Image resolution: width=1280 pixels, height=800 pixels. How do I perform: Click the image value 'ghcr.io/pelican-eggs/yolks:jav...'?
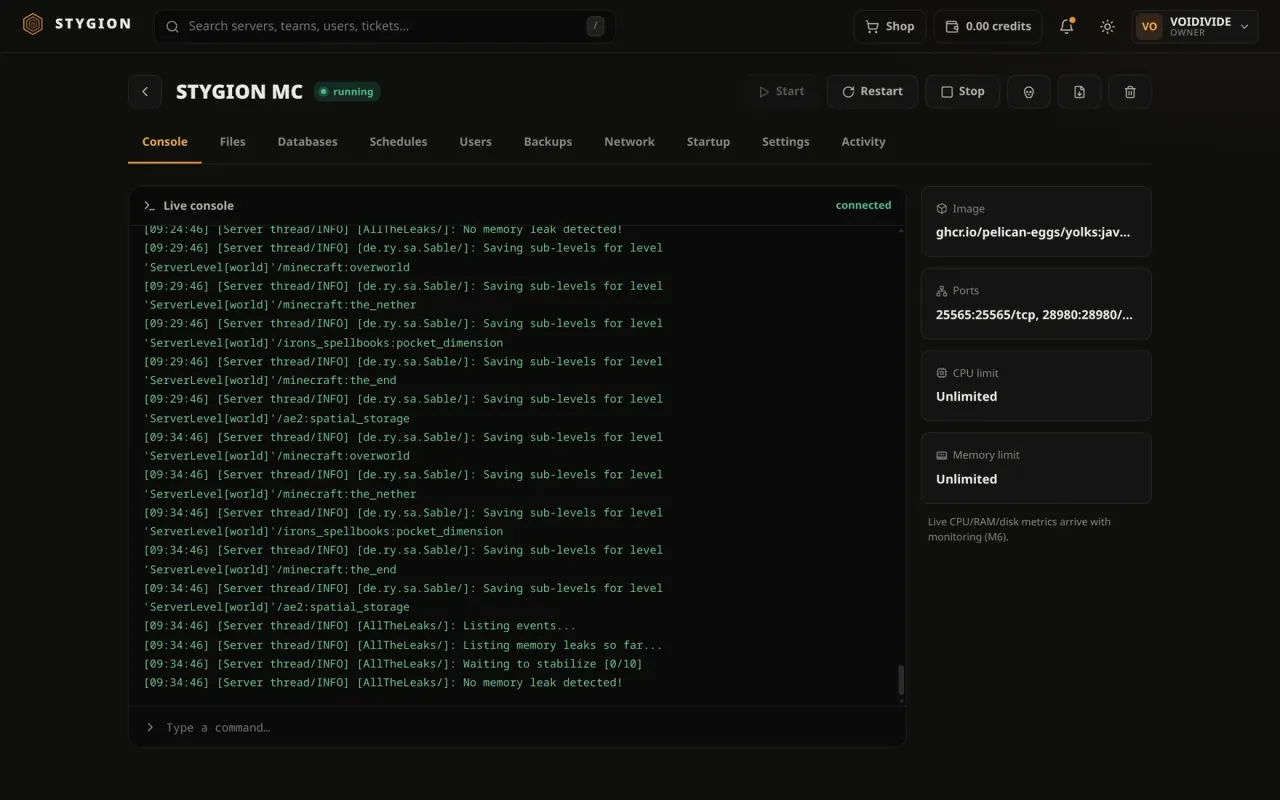pyautogui.click(x=1033, y=232)
